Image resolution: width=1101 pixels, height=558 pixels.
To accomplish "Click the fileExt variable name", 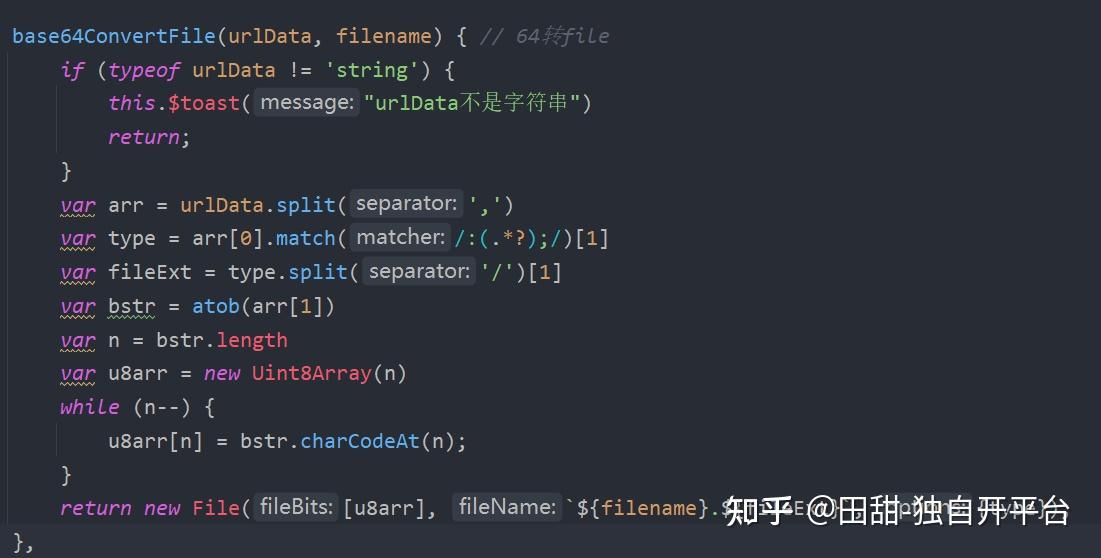I will [x=150, y=272].
